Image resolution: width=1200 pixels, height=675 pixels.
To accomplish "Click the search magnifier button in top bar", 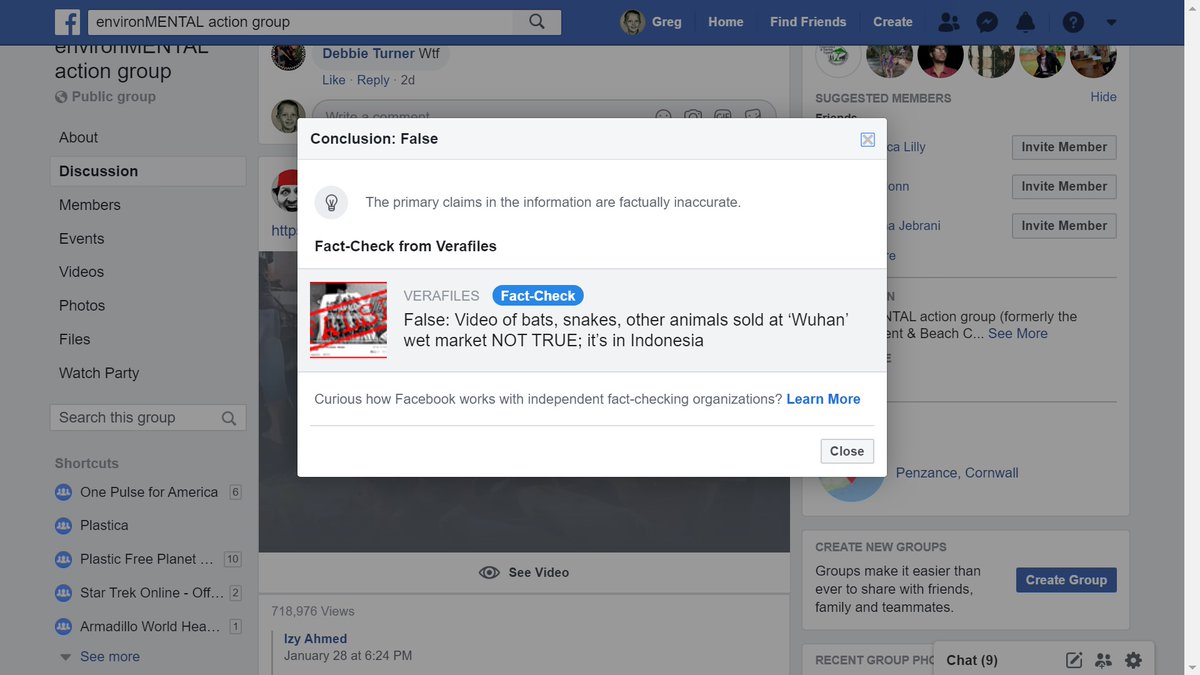I will [537, 22].
